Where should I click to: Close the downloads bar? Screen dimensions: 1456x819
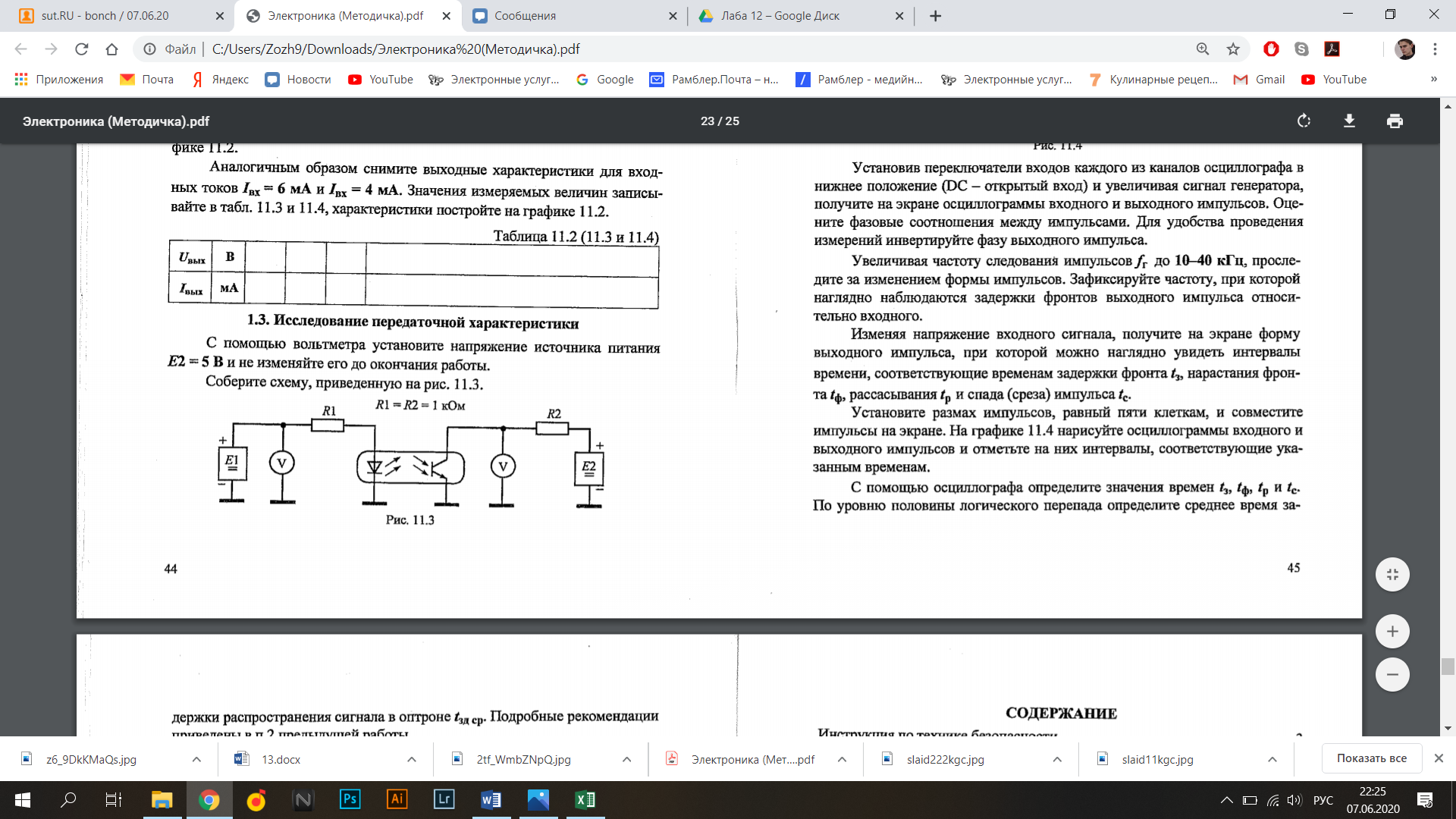[1439, 758]
